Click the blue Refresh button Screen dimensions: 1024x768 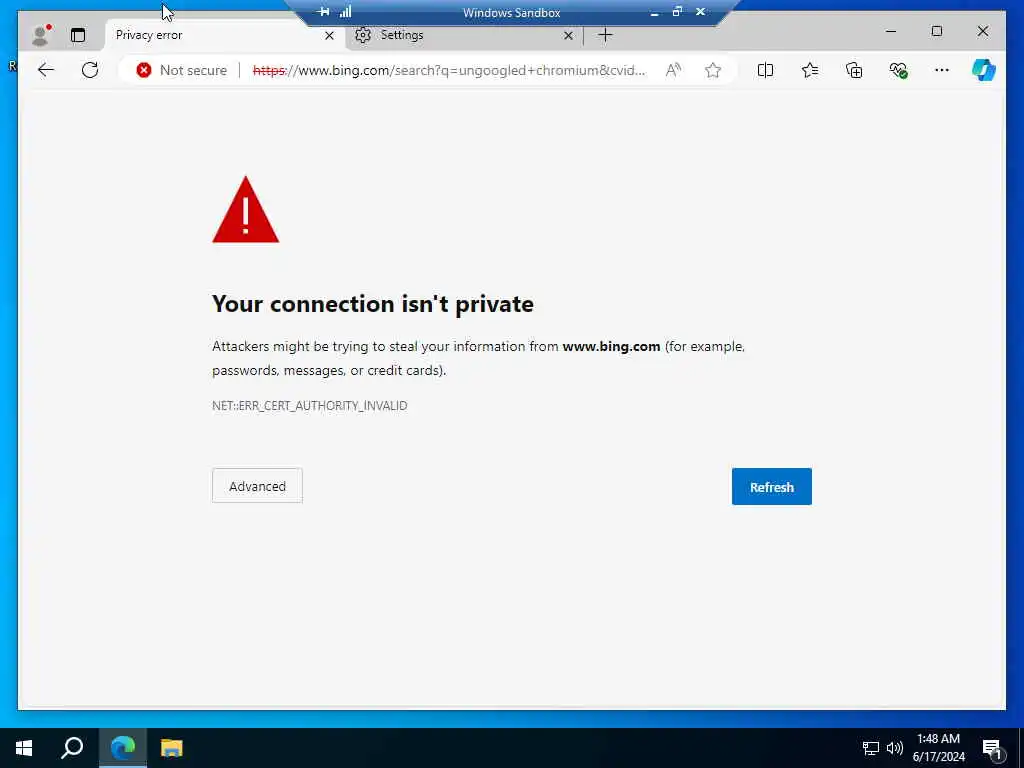point(771,487)
